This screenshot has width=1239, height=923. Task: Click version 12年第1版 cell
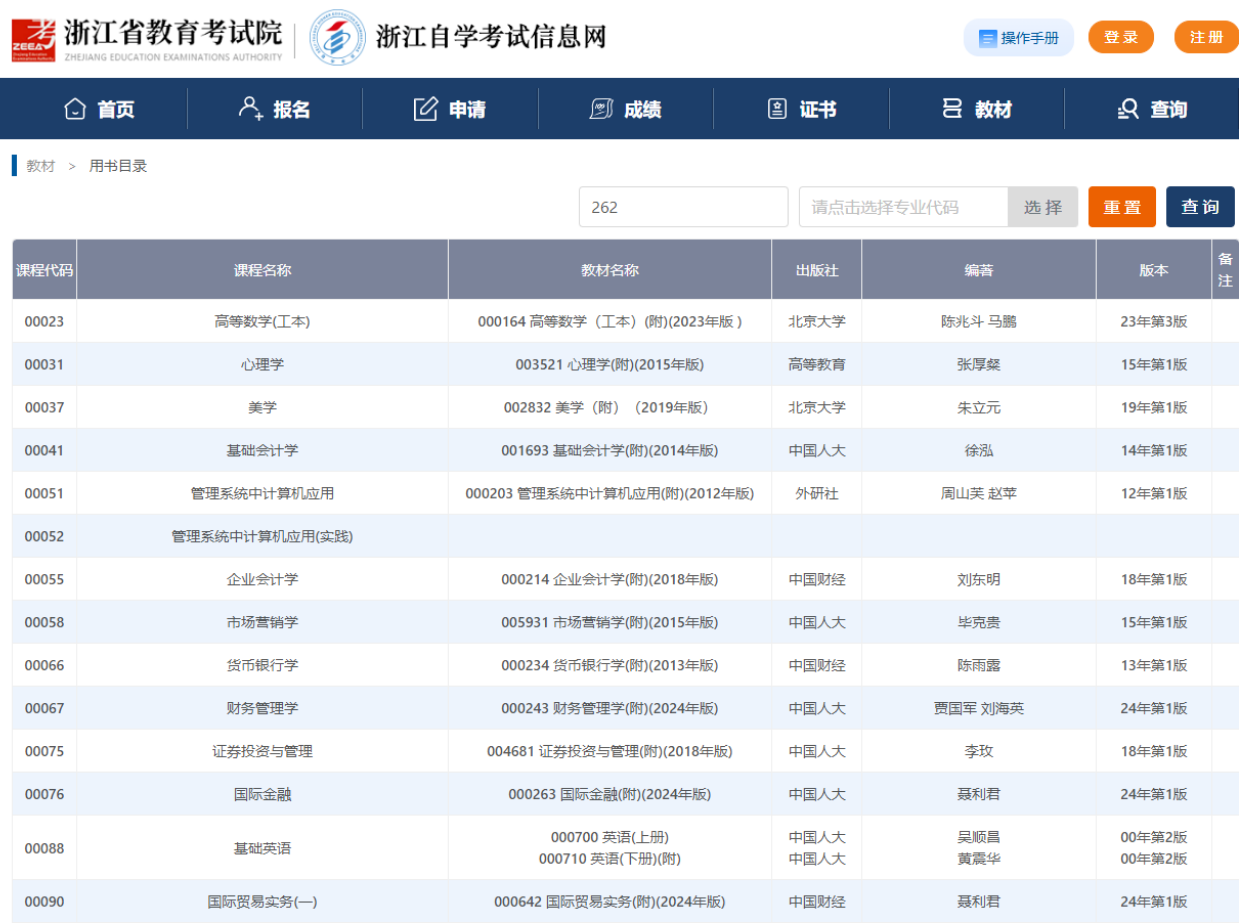click(1154, 493)
